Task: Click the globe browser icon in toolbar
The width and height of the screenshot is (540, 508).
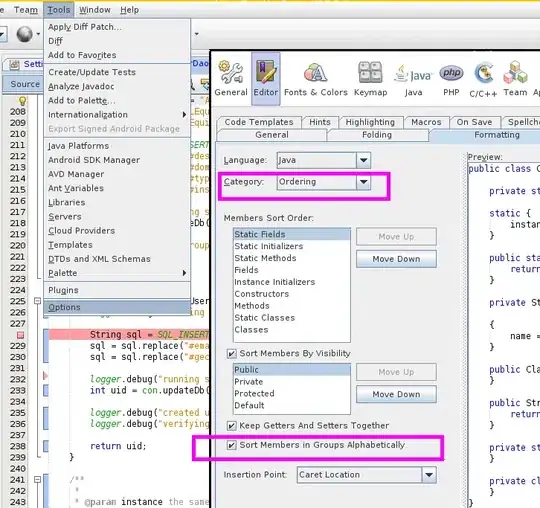Action: pyautogui.click(x=24, y=34)
